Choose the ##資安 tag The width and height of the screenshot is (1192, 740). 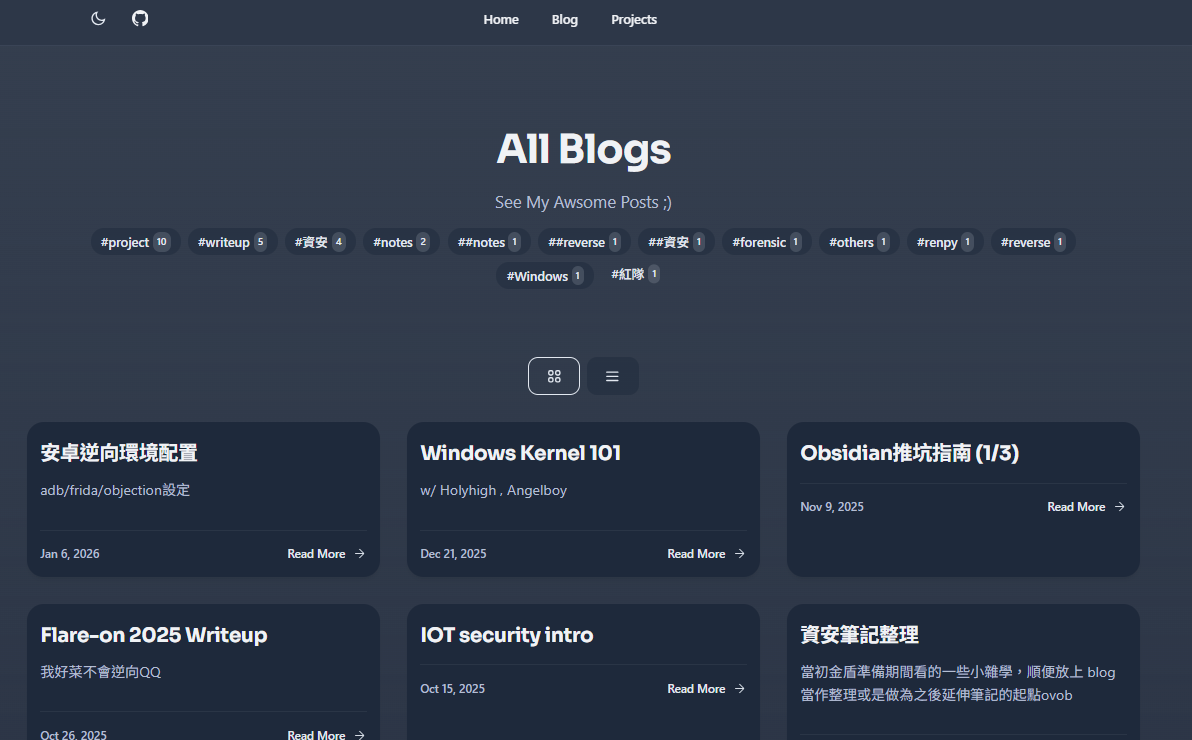point(676,242)
